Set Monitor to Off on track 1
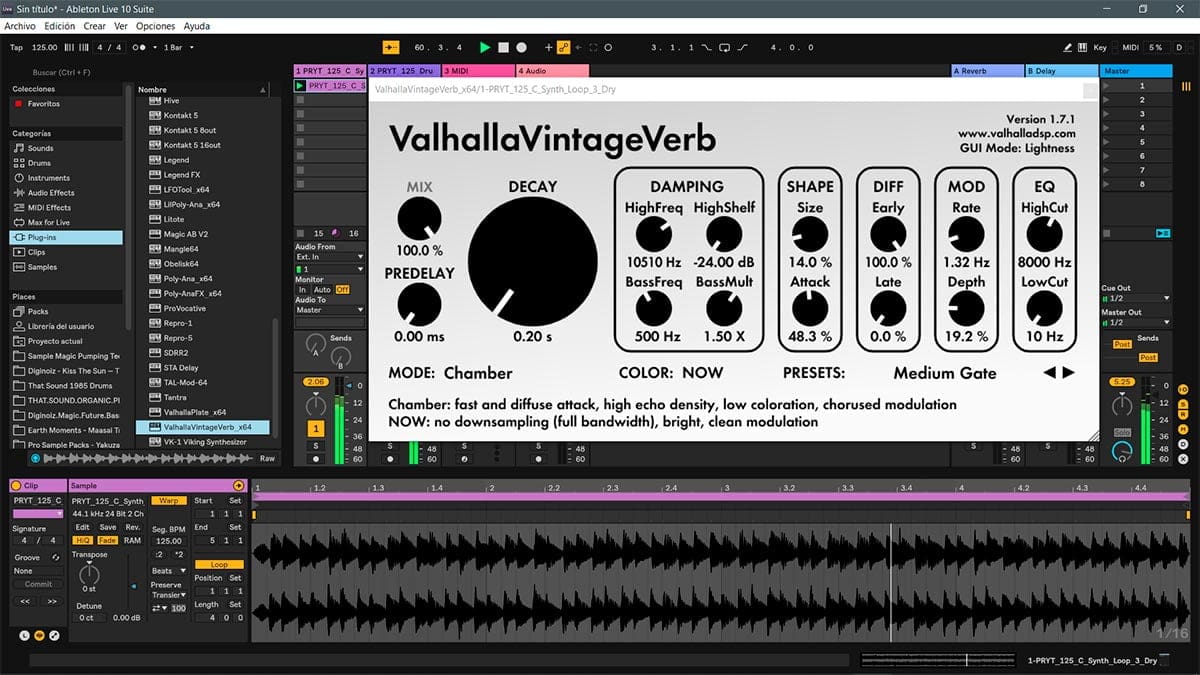This screenshot has height=675, width=1200. pyautogui.click(x=342, y=290)
